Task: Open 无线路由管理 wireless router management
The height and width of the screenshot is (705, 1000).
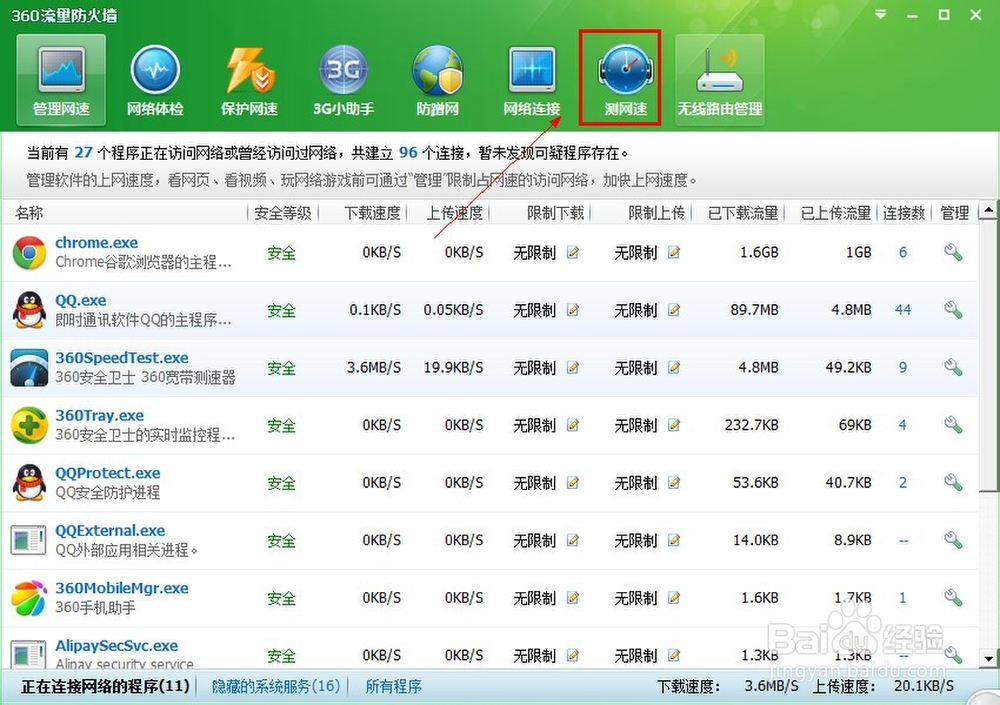Action: pos(719,80)
